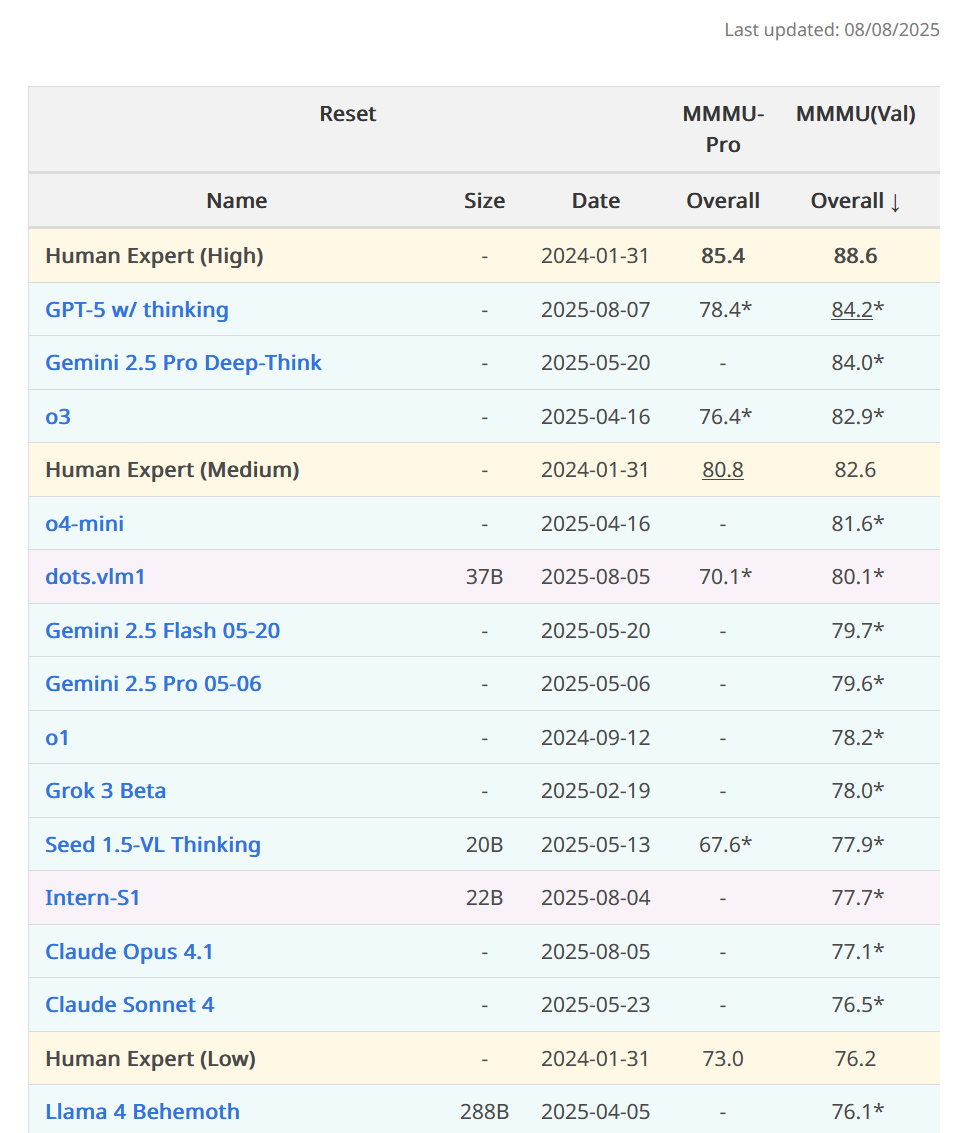
Task: Sort by MMMU-Pro column group header
Action: click(x=723, y=129)
